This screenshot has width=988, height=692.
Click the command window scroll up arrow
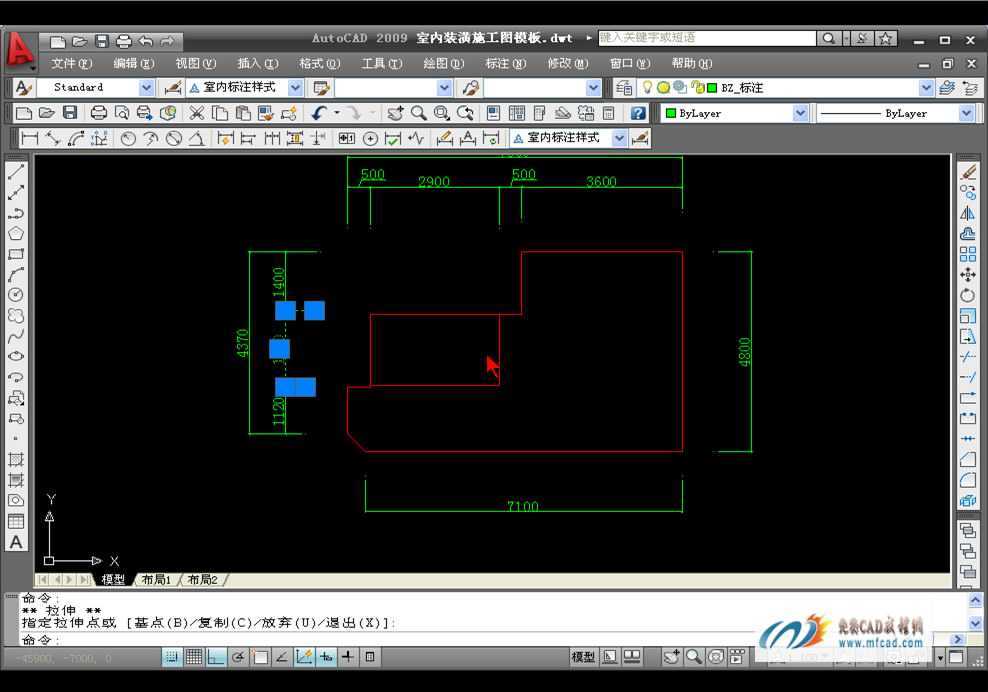point(975,599)
